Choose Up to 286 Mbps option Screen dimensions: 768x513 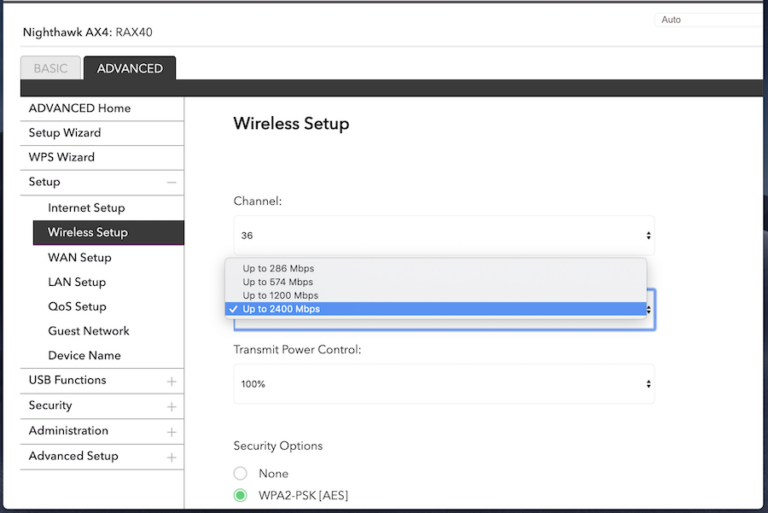278,268
